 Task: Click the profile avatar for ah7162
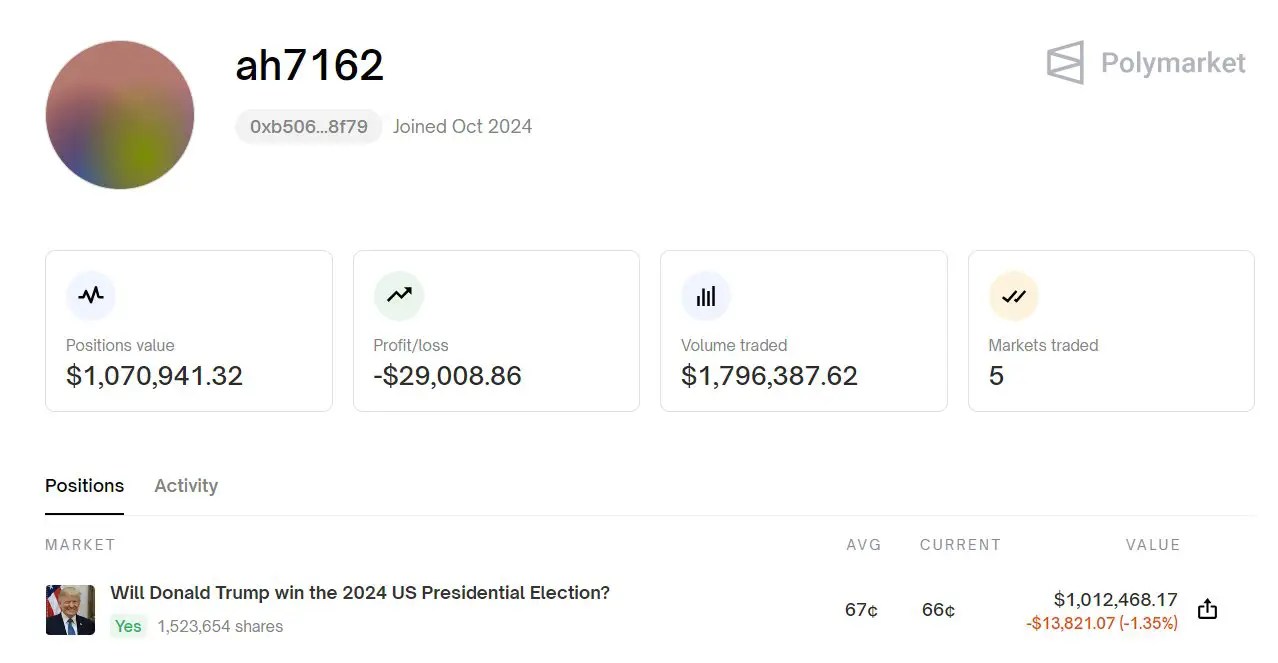pyautogui.click(x=119, y=115)
